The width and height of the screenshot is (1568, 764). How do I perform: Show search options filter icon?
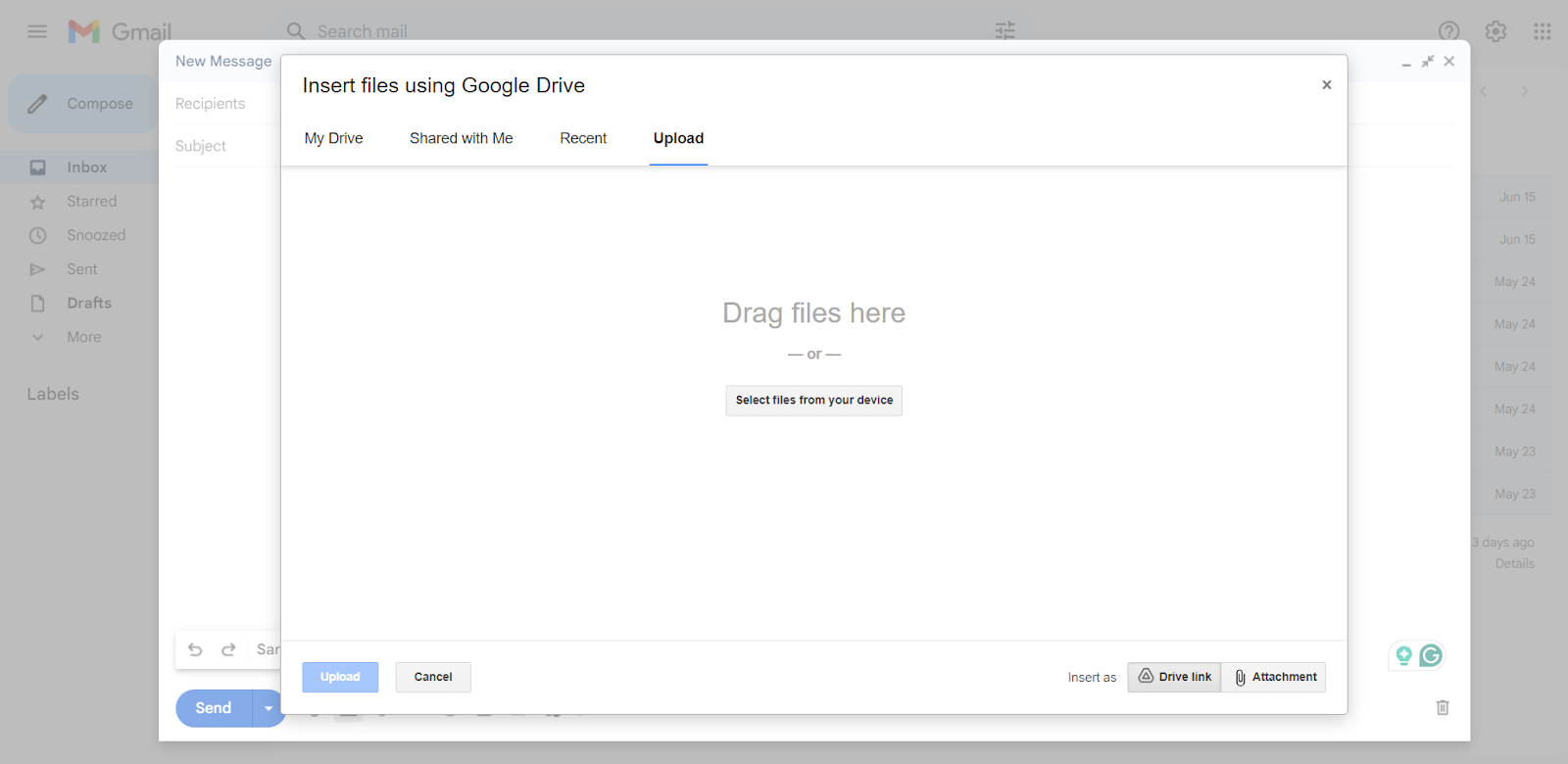(1005, 31)
